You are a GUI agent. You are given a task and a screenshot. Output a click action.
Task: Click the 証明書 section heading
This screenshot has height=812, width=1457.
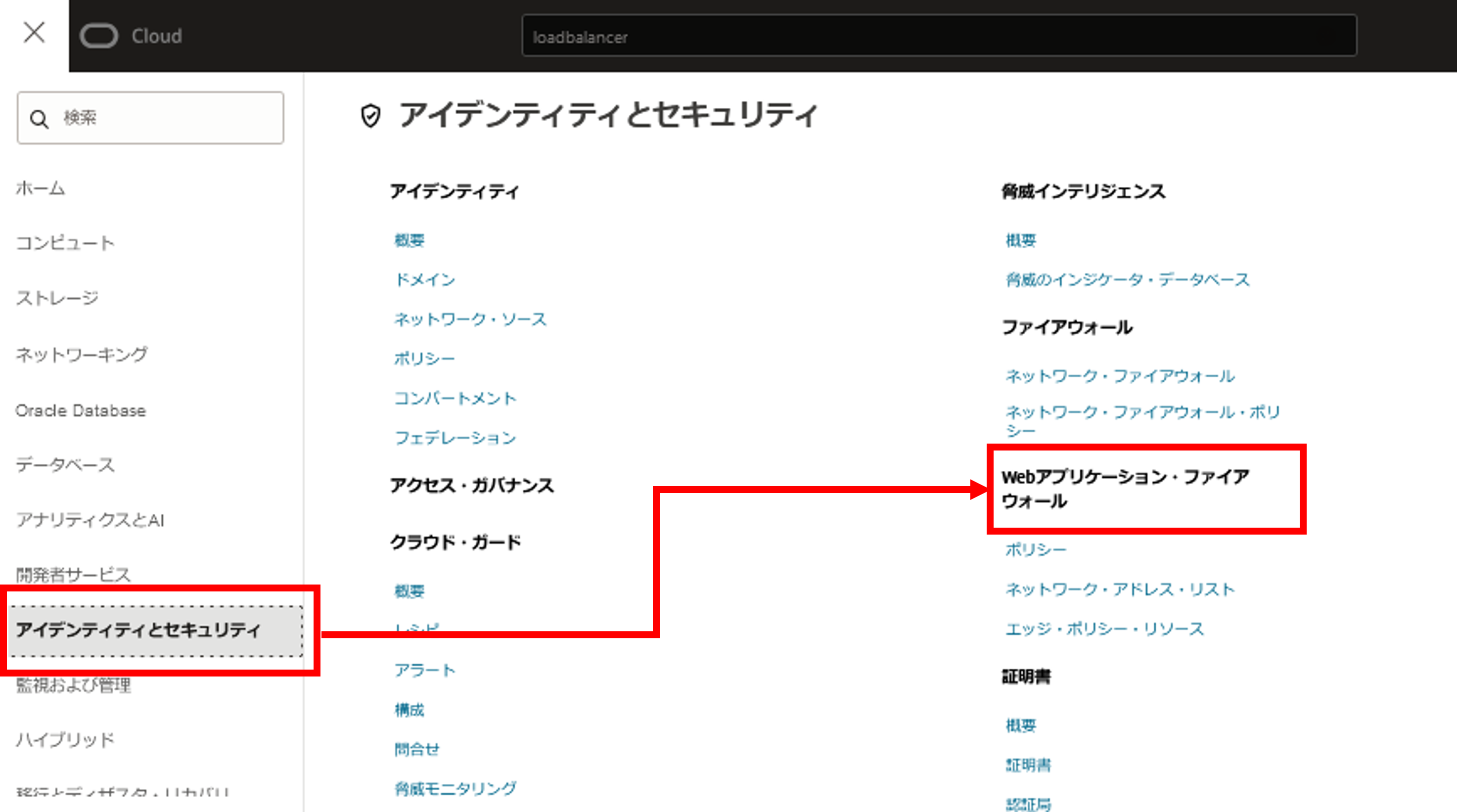[x=1026, y=677]
